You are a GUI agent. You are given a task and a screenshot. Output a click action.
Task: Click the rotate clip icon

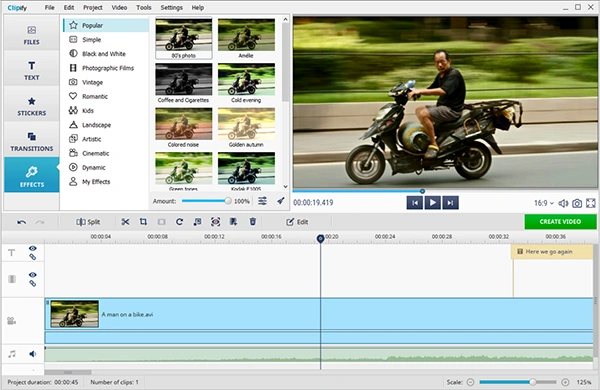coord(179,222)
